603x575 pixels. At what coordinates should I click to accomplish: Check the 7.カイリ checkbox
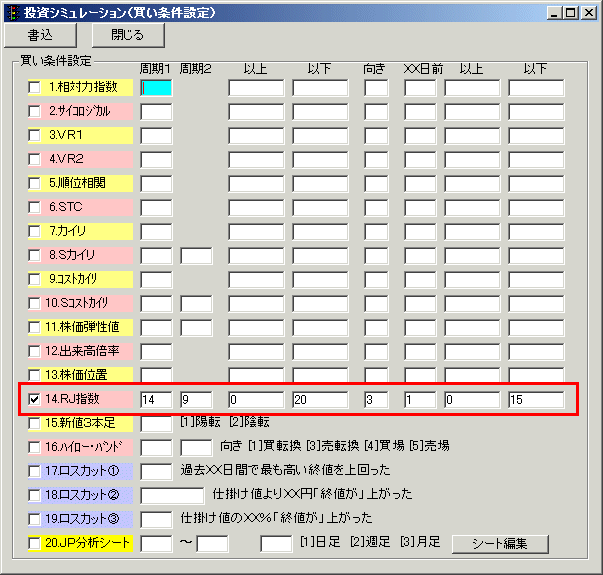click(x=34, y=232)
